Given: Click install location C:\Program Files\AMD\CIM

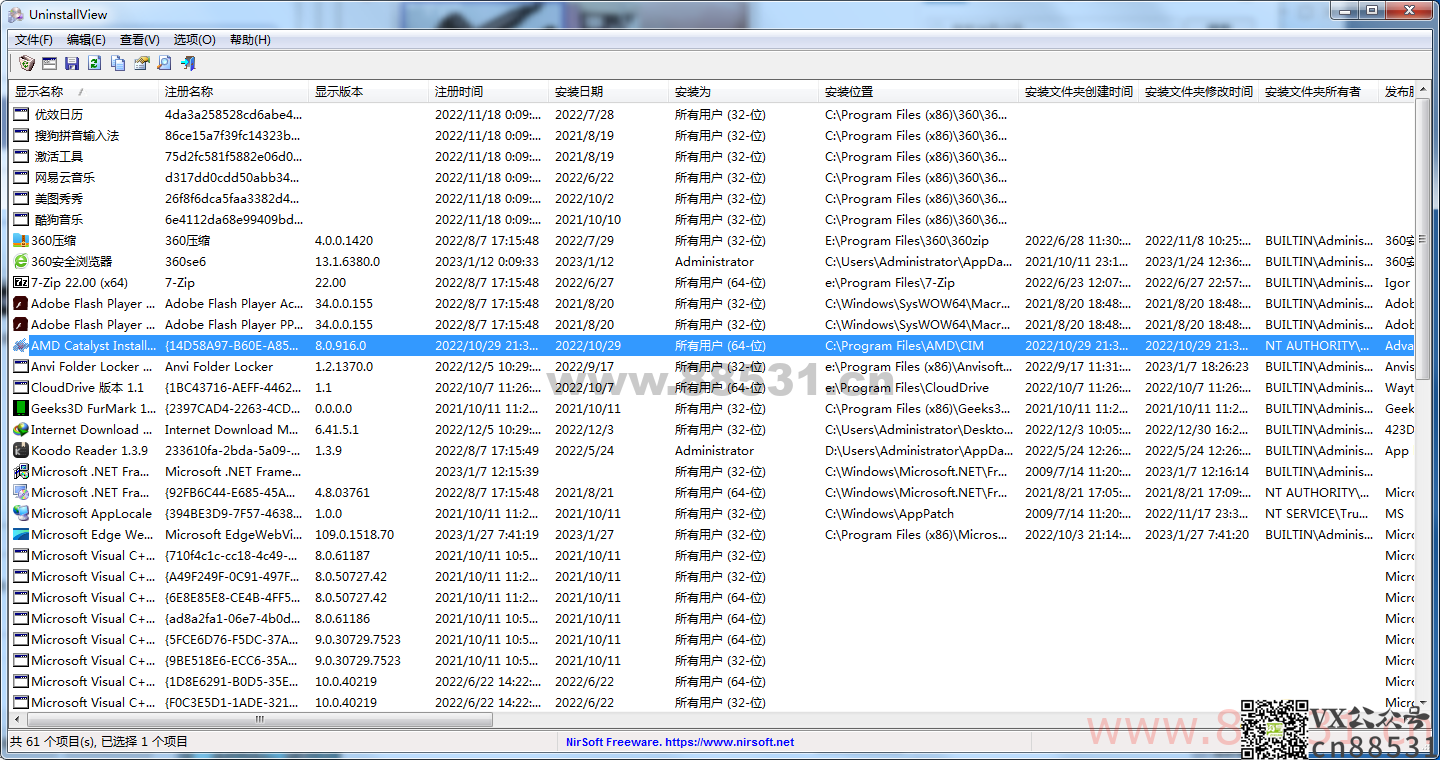Looking at the screenshot, I should pyautogui.click(x=904, y=345).
